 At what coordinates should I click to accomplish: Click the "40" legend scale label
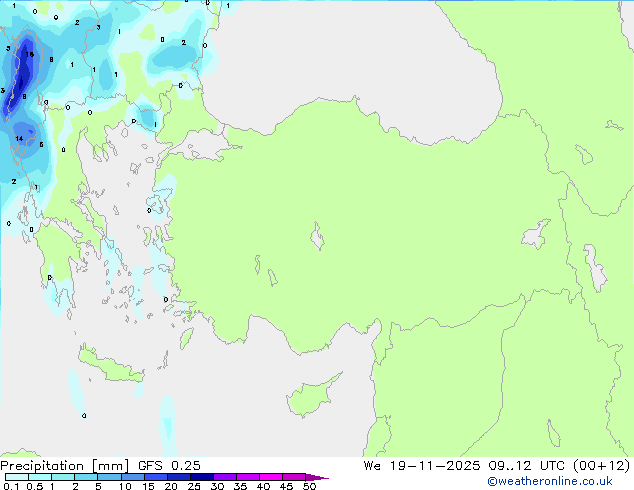263,486
